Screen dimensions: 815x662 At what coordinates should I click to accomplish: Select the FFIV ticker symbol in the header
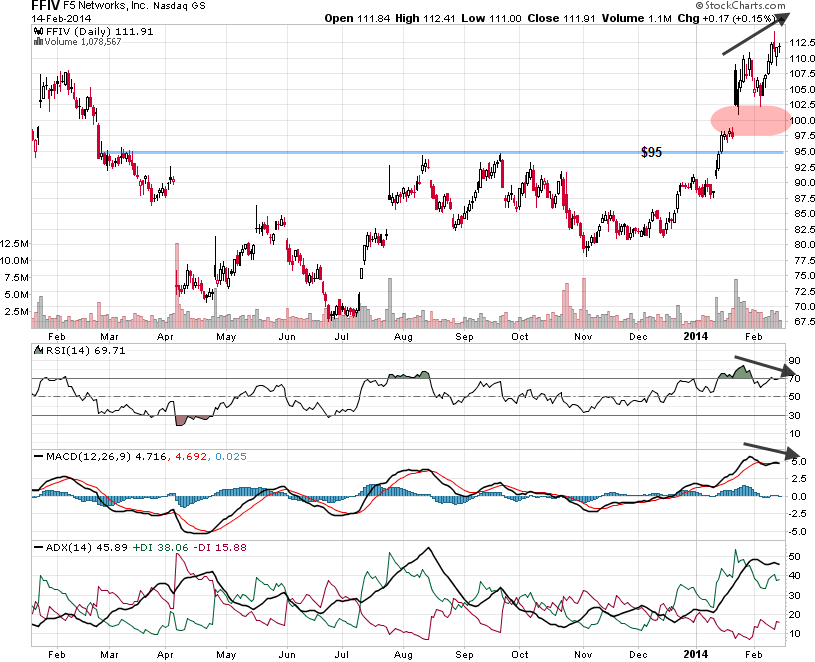[46, 6]
